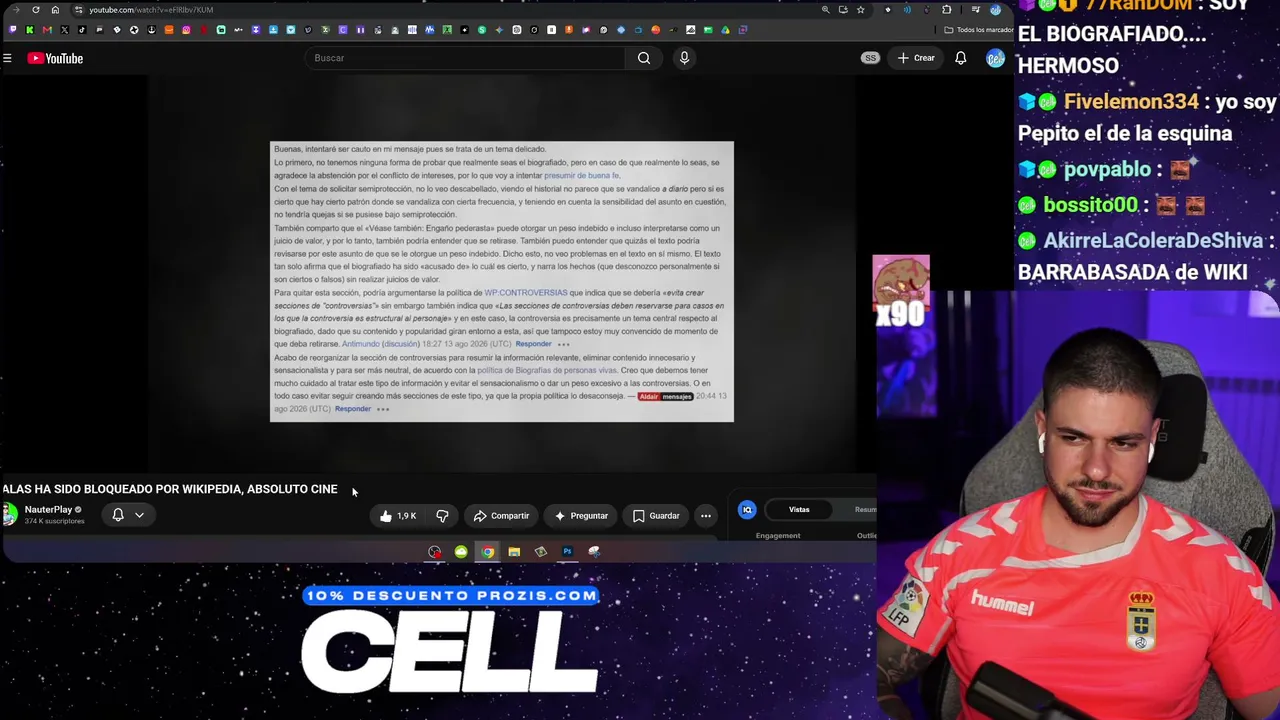Start voice search with the microphone
This screenshot has height=720, width=1280.
[684, 58]
